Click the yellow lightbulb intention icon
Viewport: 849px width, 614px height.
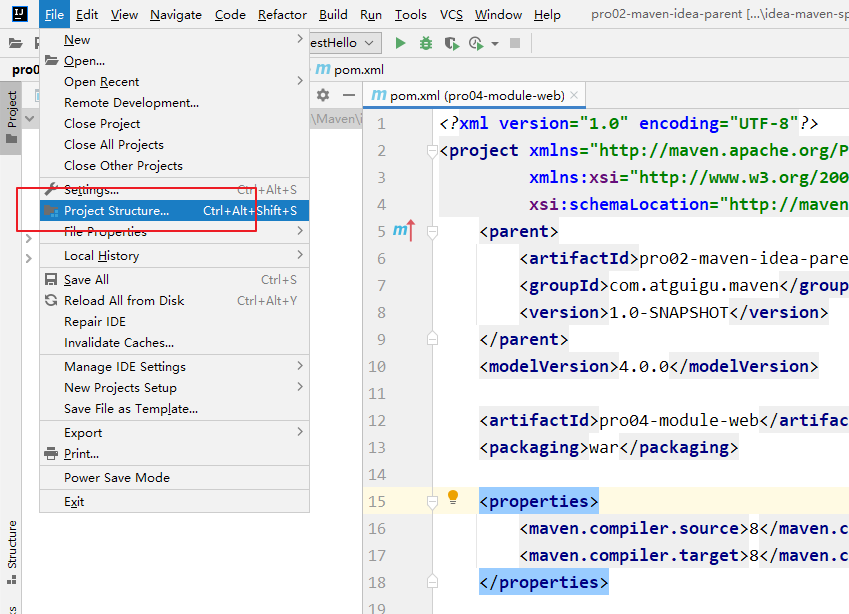coord(453,497)
